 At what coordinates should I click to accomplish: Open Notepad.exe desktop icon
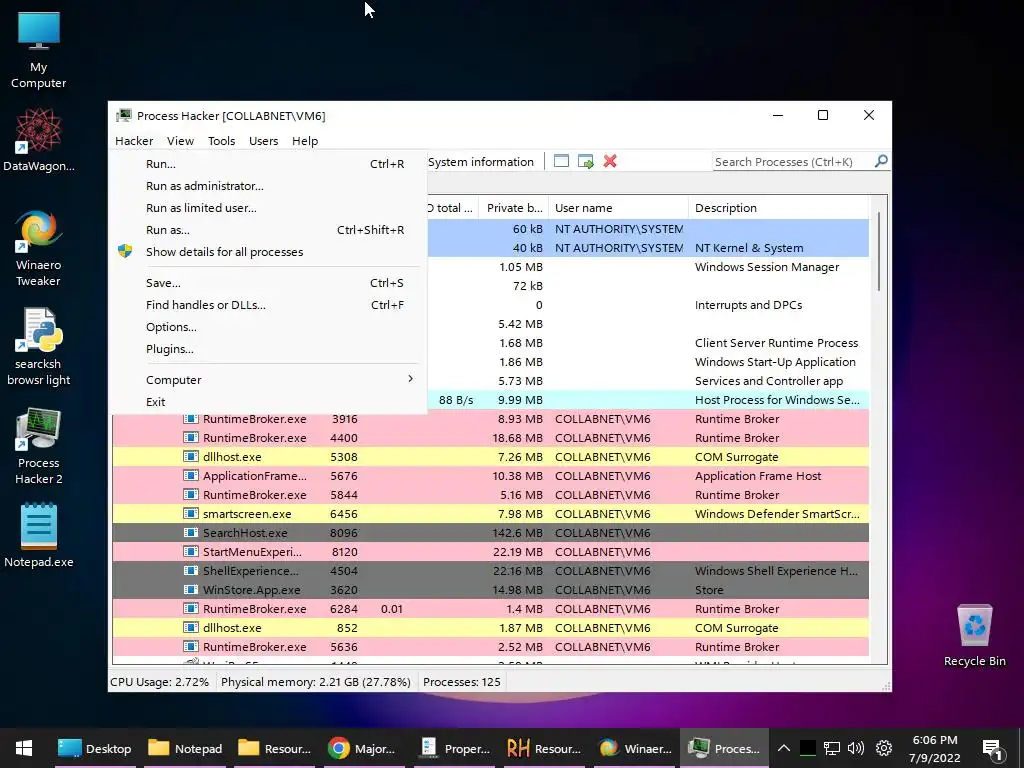(39, 536)
